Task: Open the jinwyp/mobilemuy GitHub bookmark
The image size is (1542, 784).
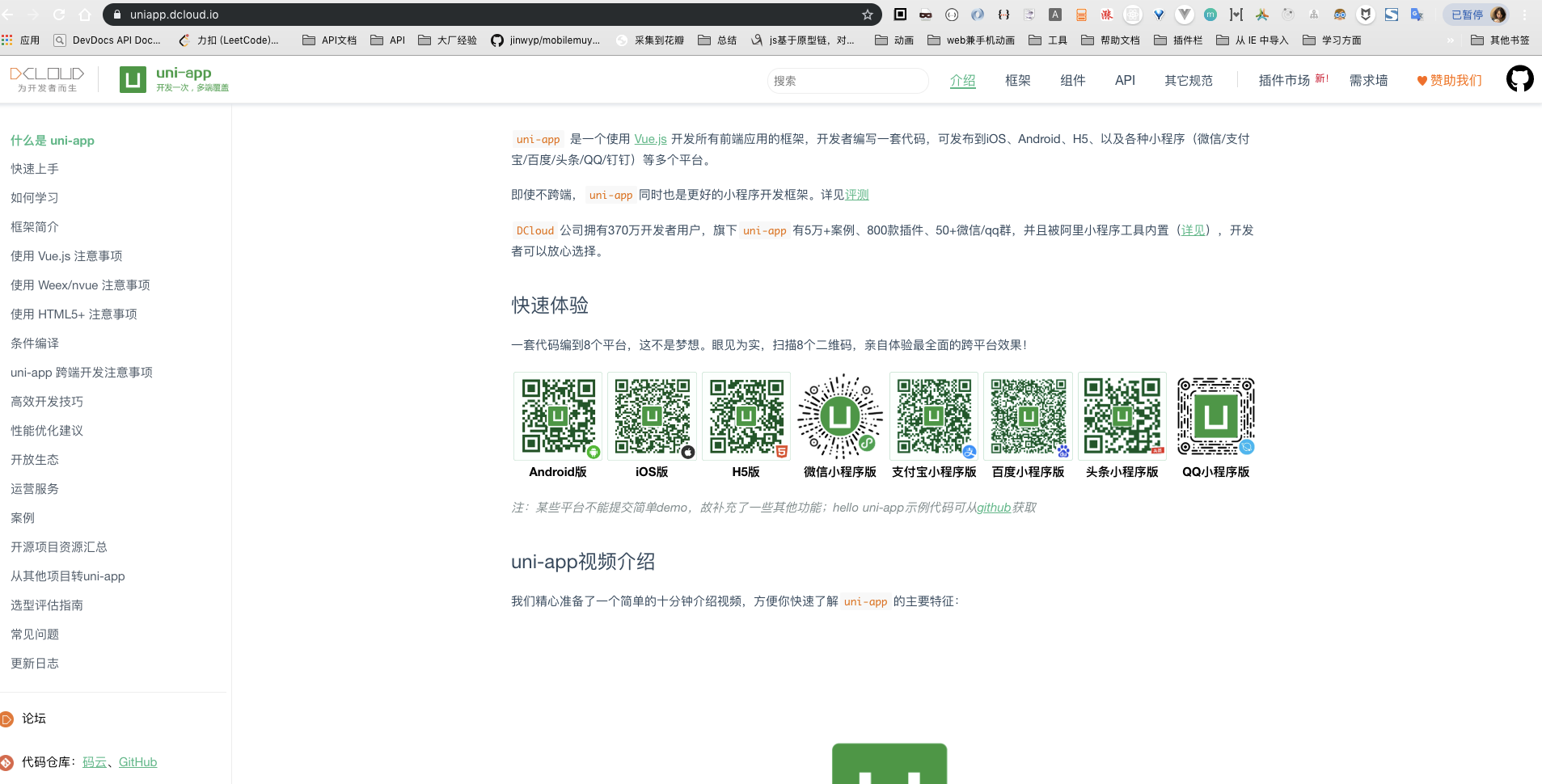Action: [546, 40]
